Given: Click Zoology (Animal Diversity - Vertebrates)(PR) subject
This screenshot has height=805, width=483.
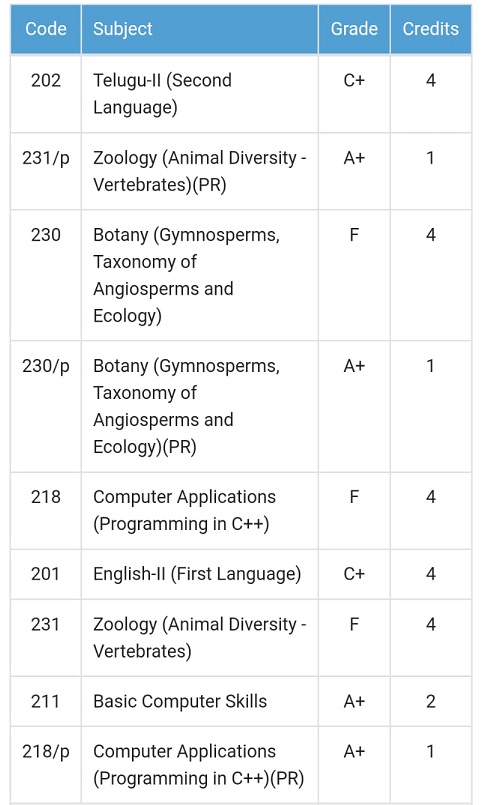Looking at the screenshot, I should click(x=199, y=171).
